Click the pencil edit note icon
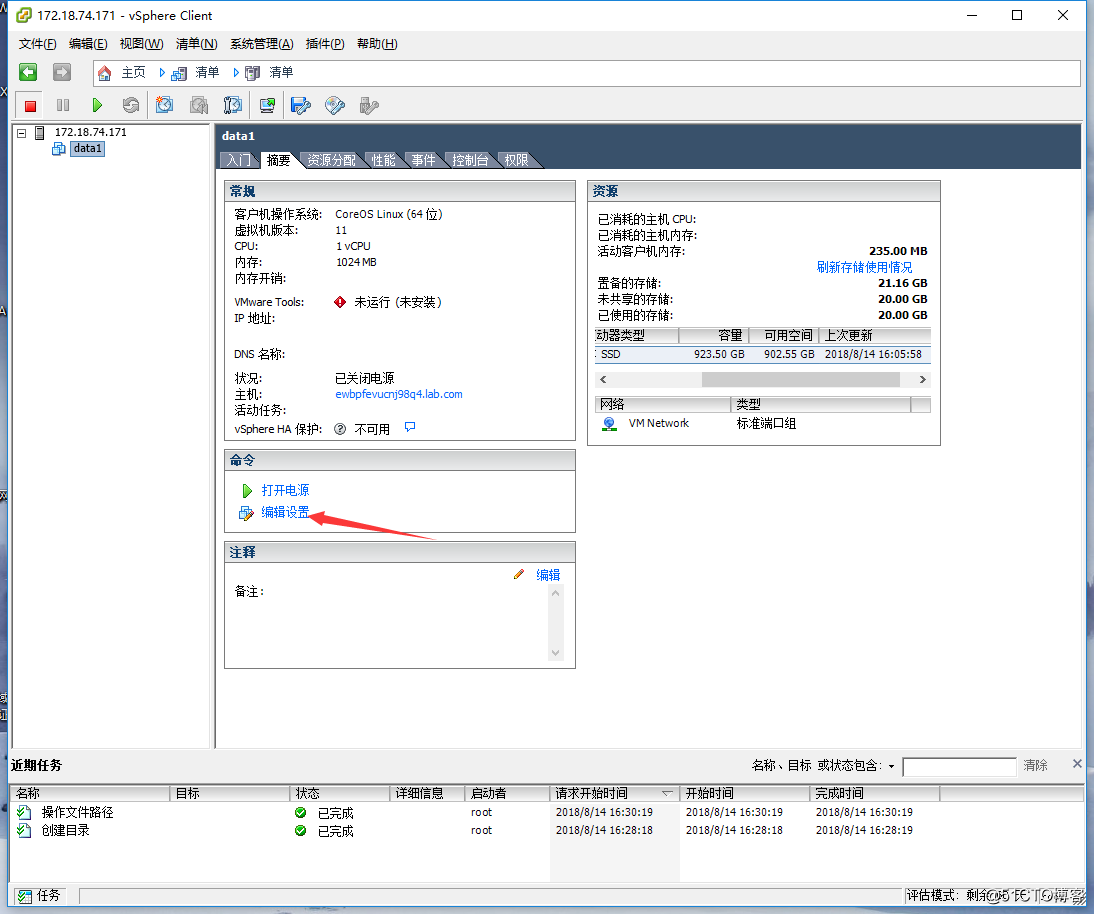 tap(518, 574)
